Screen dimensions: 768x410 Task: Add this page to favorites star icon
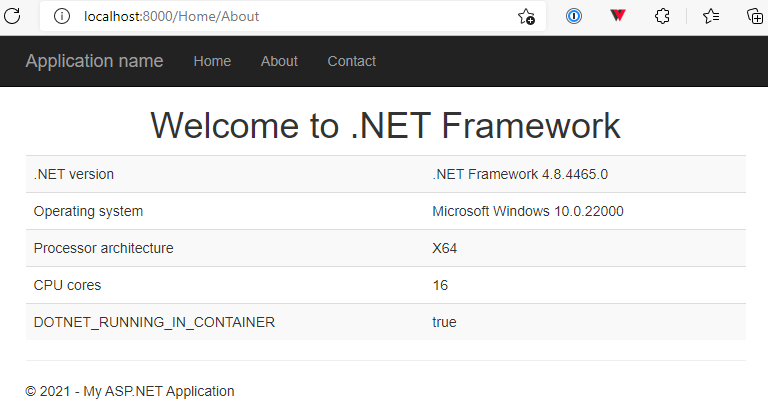tap(527, 16)
